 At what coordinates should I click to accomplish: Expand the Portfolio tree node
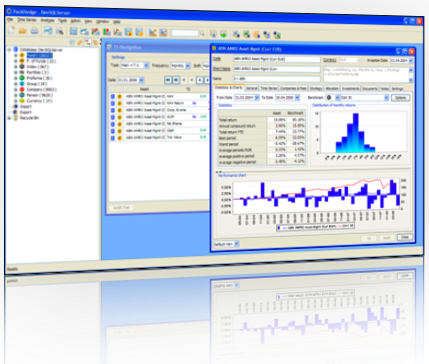15,72
